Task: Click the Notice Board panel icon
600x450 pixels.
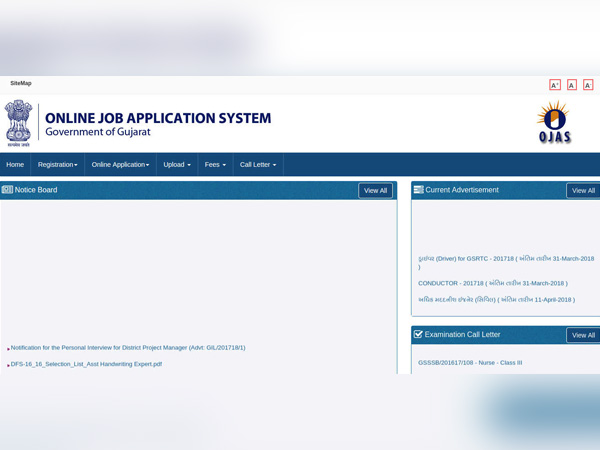Action: [x=7, y=189]
